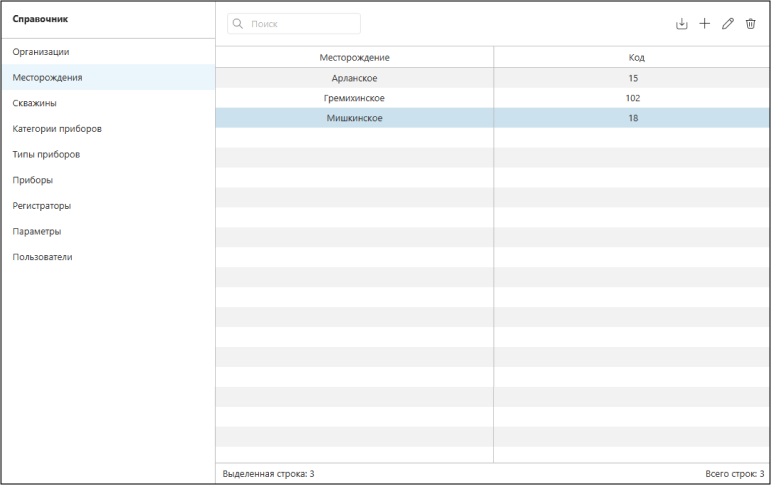Open Регистраторы in the sidebar
The image size is (771, 485).
[42, 206]
